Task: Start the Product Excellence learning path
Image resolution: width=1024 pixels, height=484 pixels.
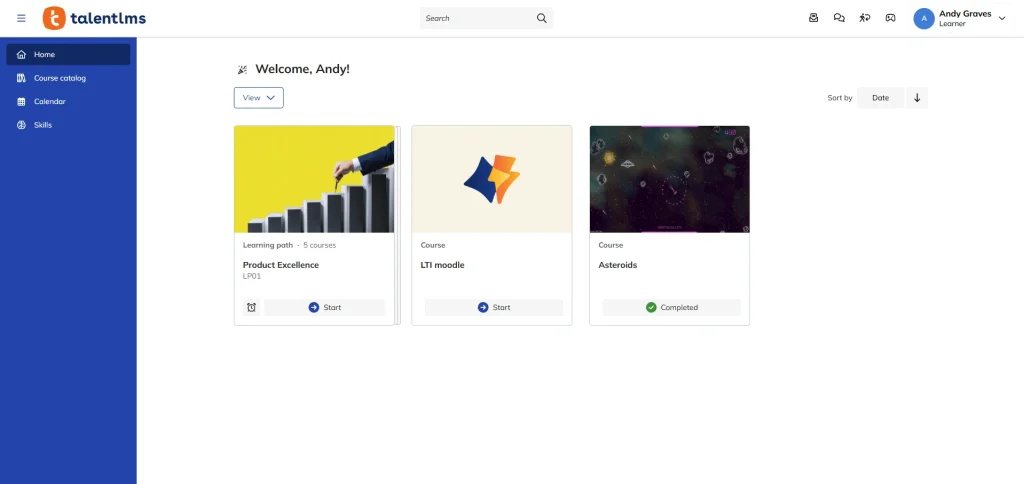Action: pyautogui.click(x=324, y=307)
